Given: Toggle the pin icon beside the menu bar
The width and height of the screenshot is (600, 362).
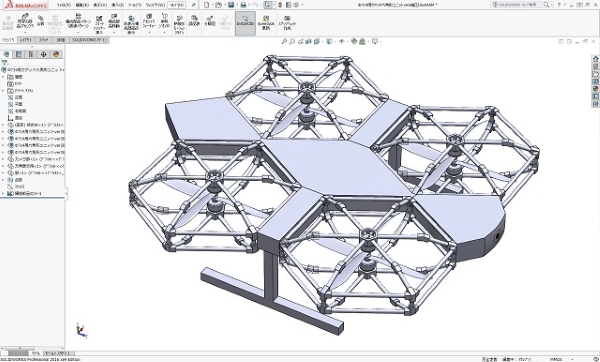Looking at the screenshot, I should 194,5.
